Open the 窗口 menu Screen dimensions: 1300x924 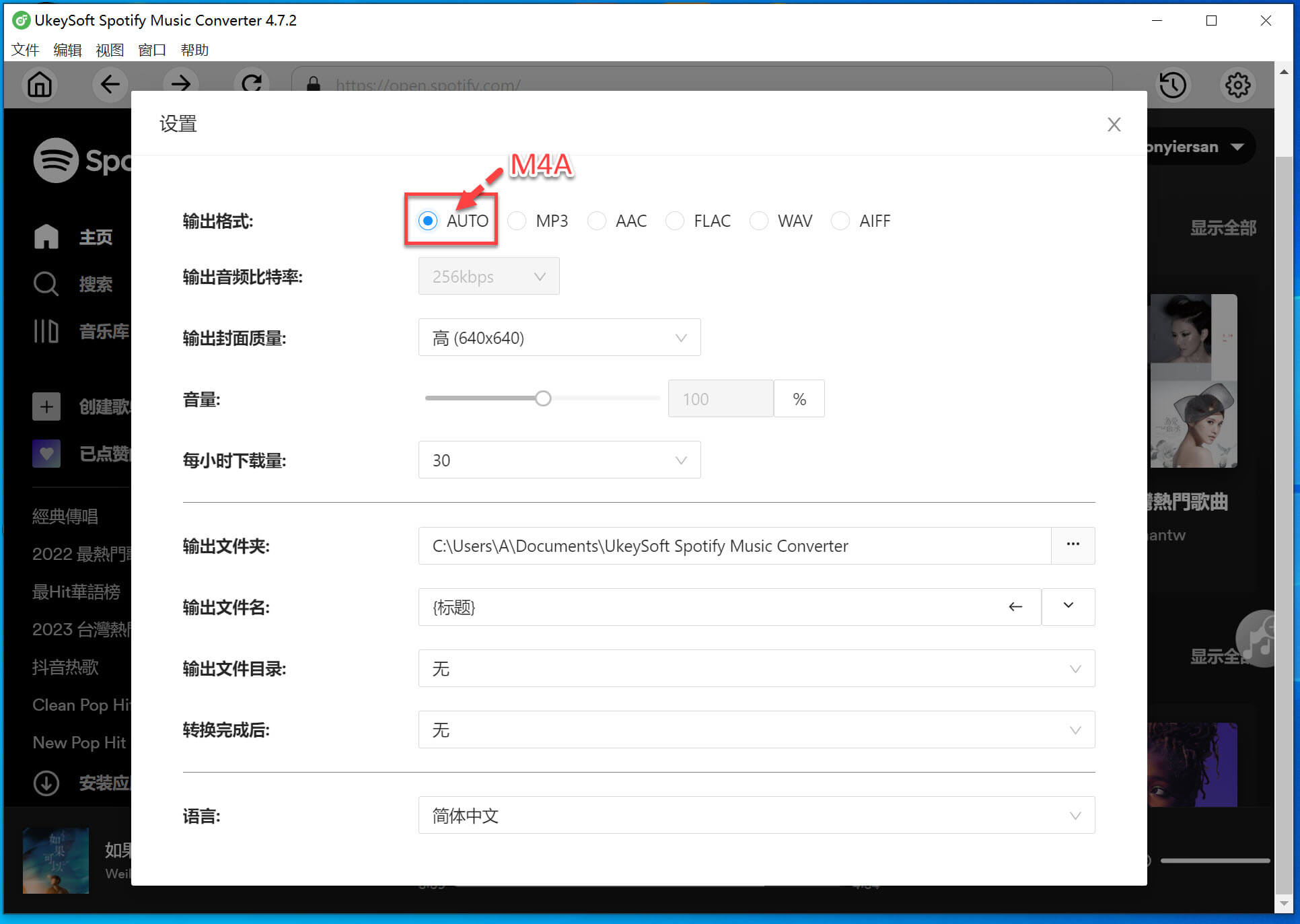152,50
